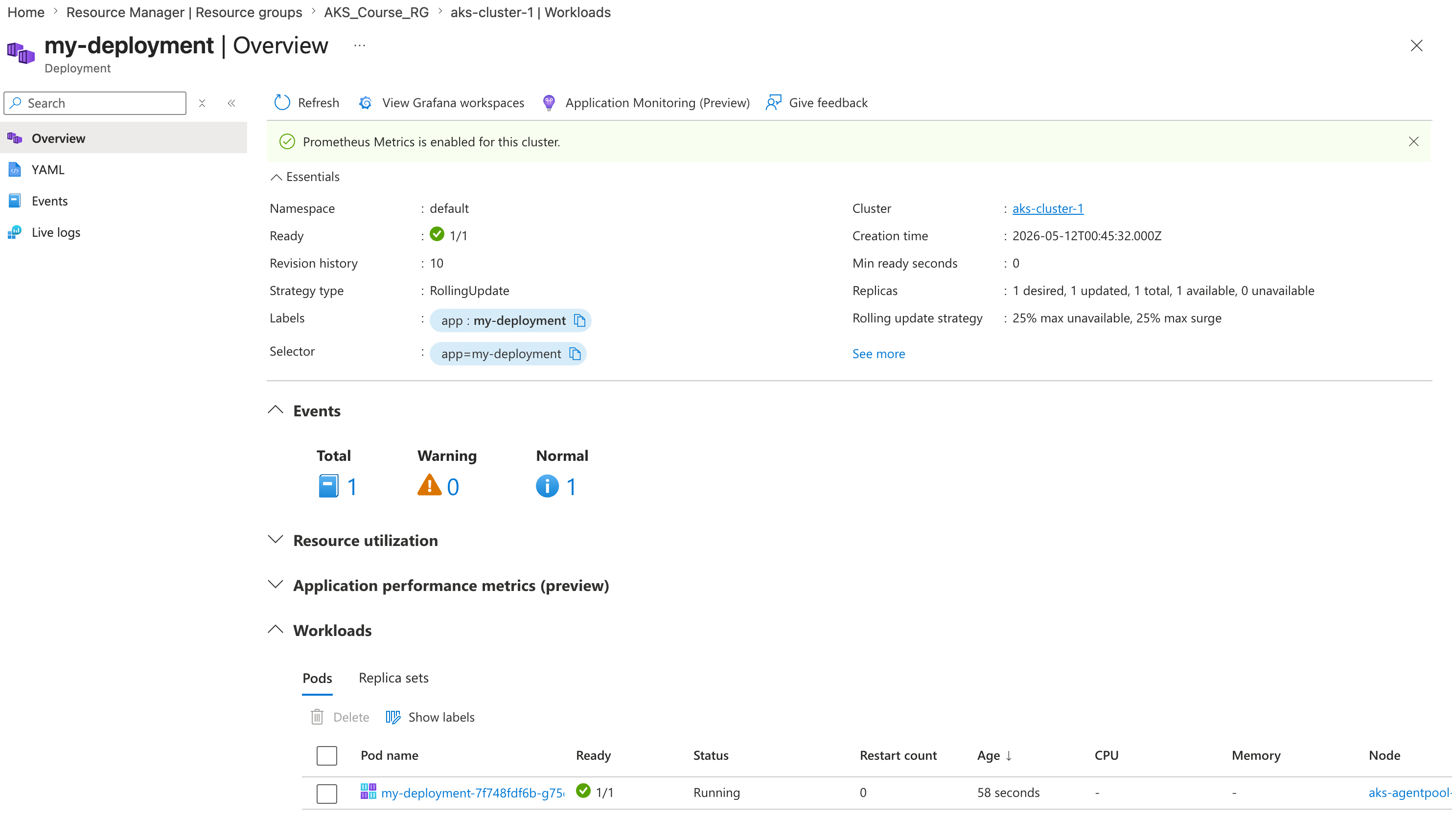This screenshot has width=1452, height=840.
Task: Click the Refresh circular arrow icon
Action: point(282,103)
